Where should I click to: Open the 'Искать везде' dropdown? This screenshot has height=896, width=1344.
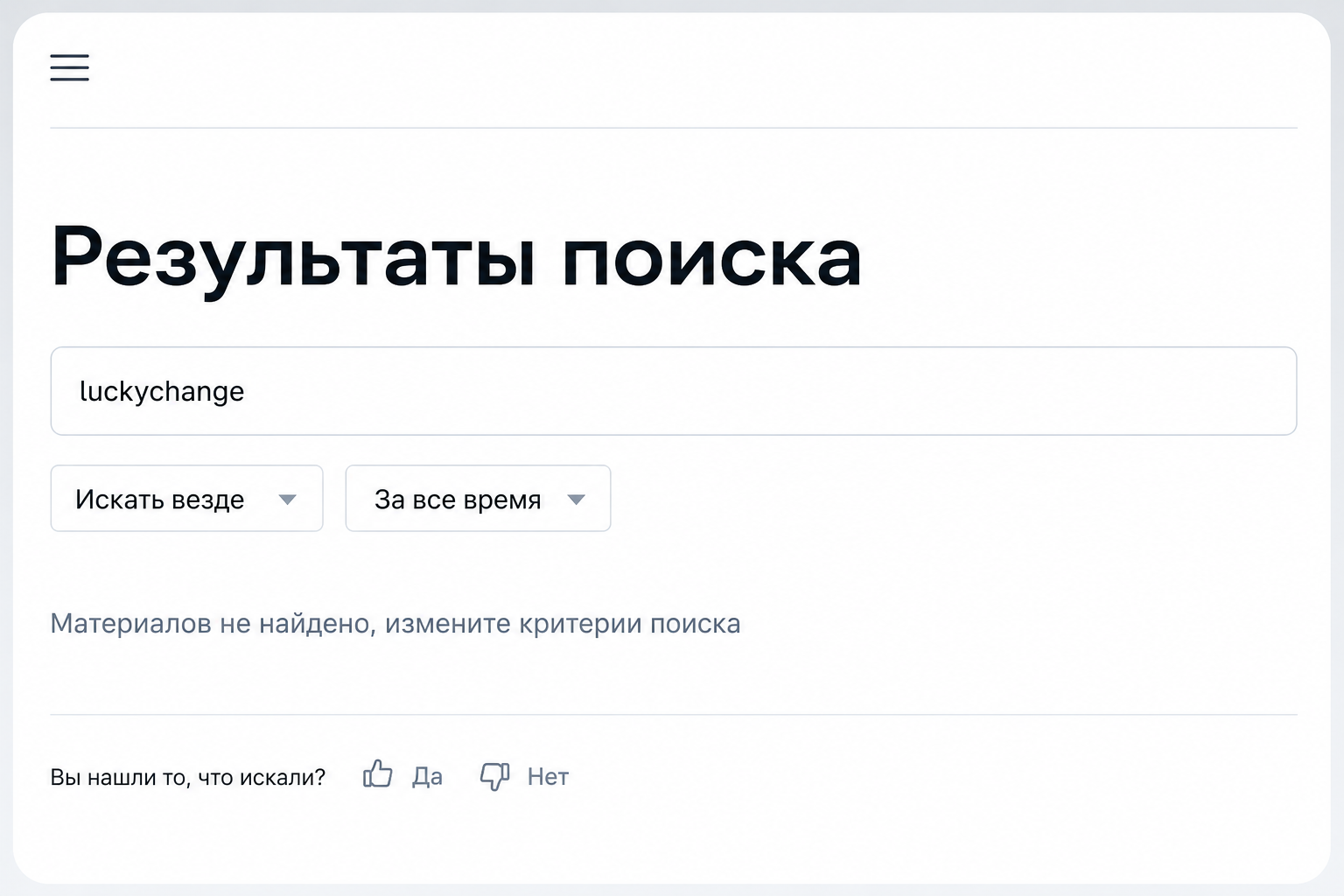coord(186,499)
